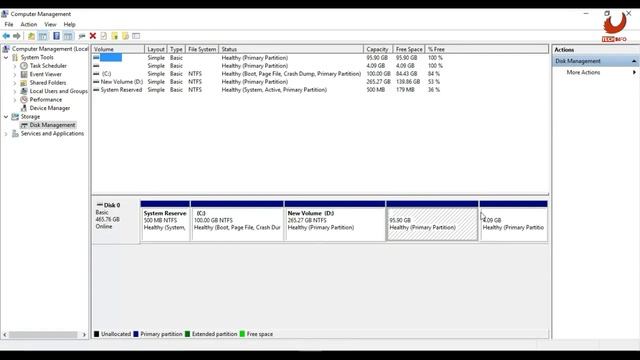Click the light green Free space legend swatch
The height and width of the screenshot is (360, 640).
pyautogui.click(x=242, y=334)
